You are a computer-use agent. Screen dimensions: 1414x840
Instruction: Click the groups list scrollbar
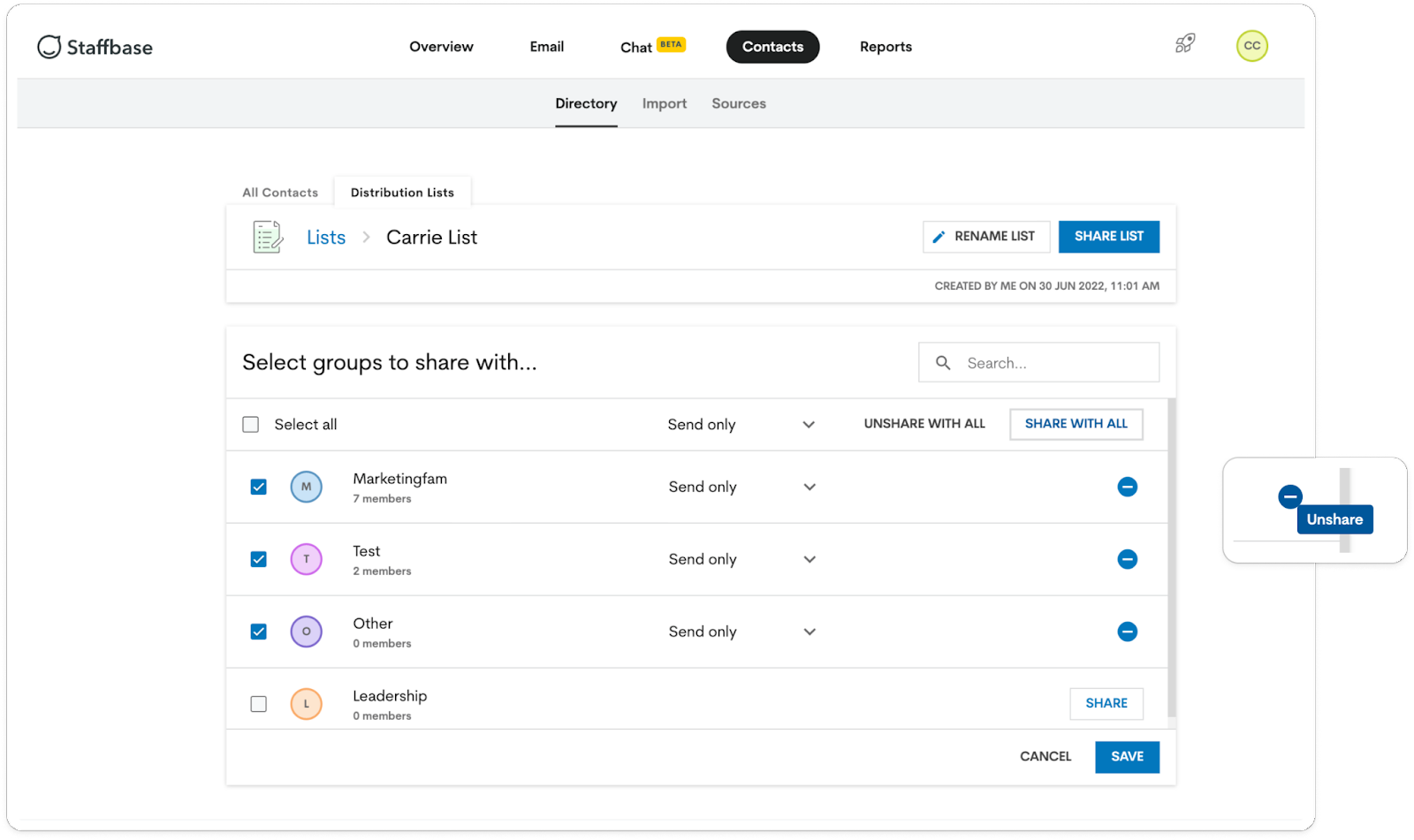pyautogui.click(x=1172, y=557)
